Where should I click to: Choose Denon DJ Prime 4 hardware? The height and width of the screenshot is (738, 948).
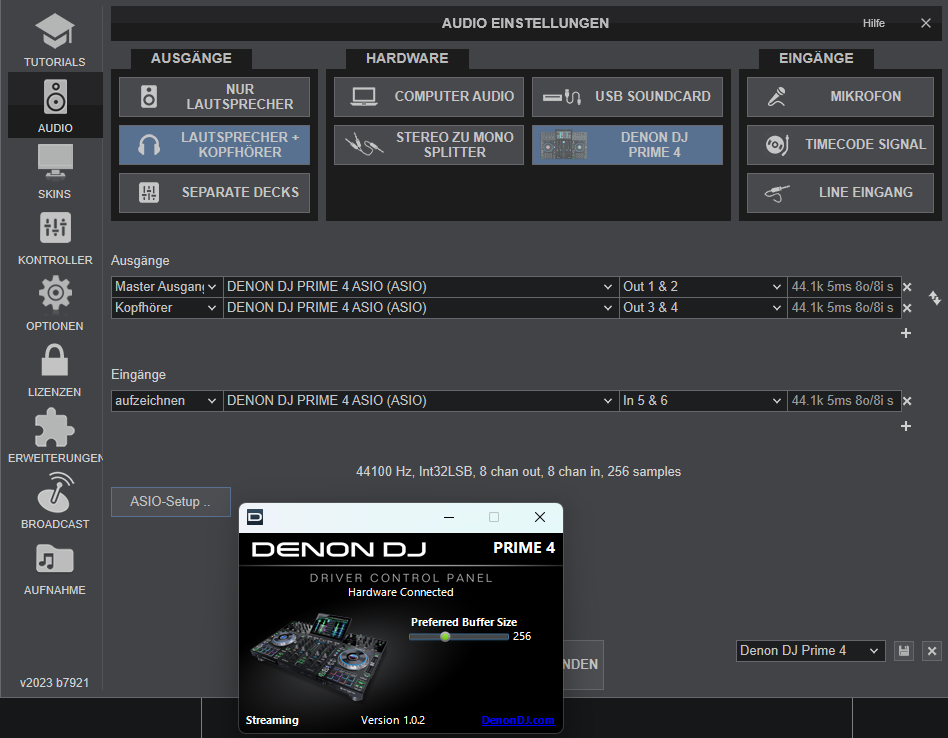point(627,145)
